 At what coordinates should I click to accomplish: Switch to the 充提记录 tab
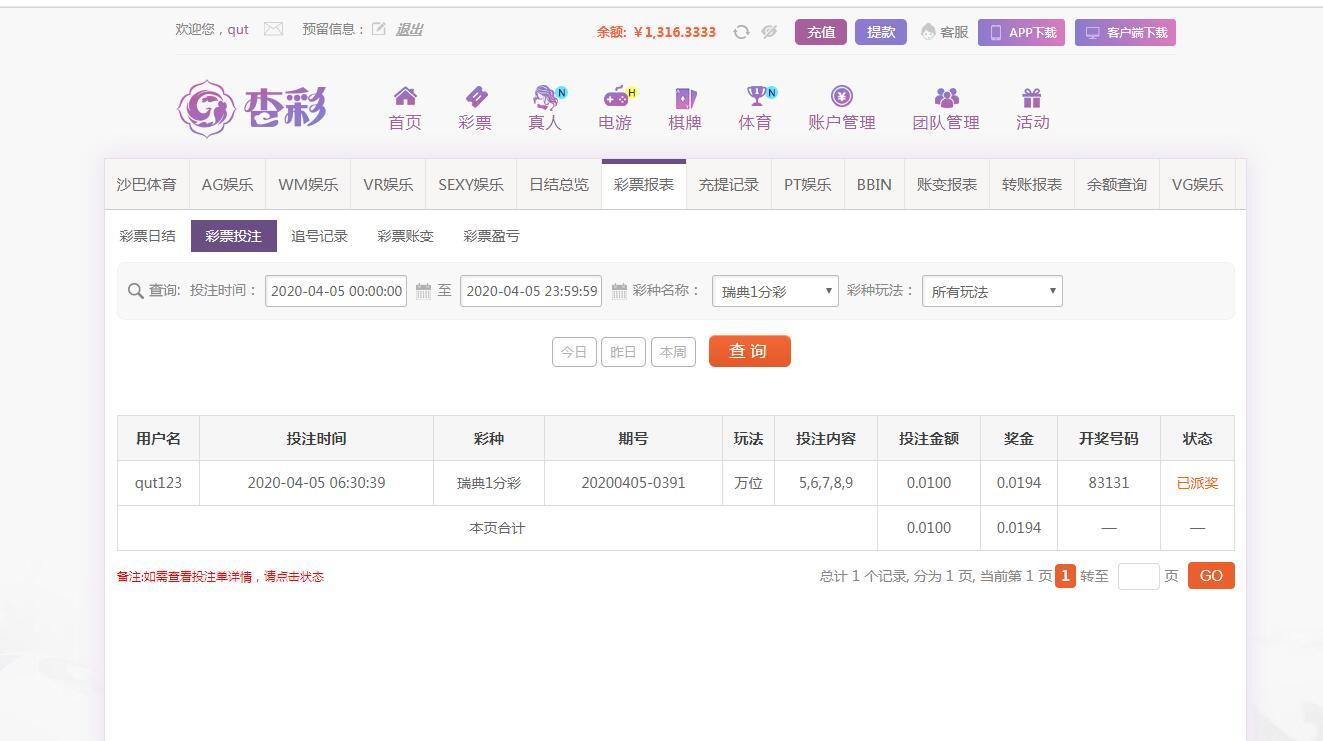point(728,185)
